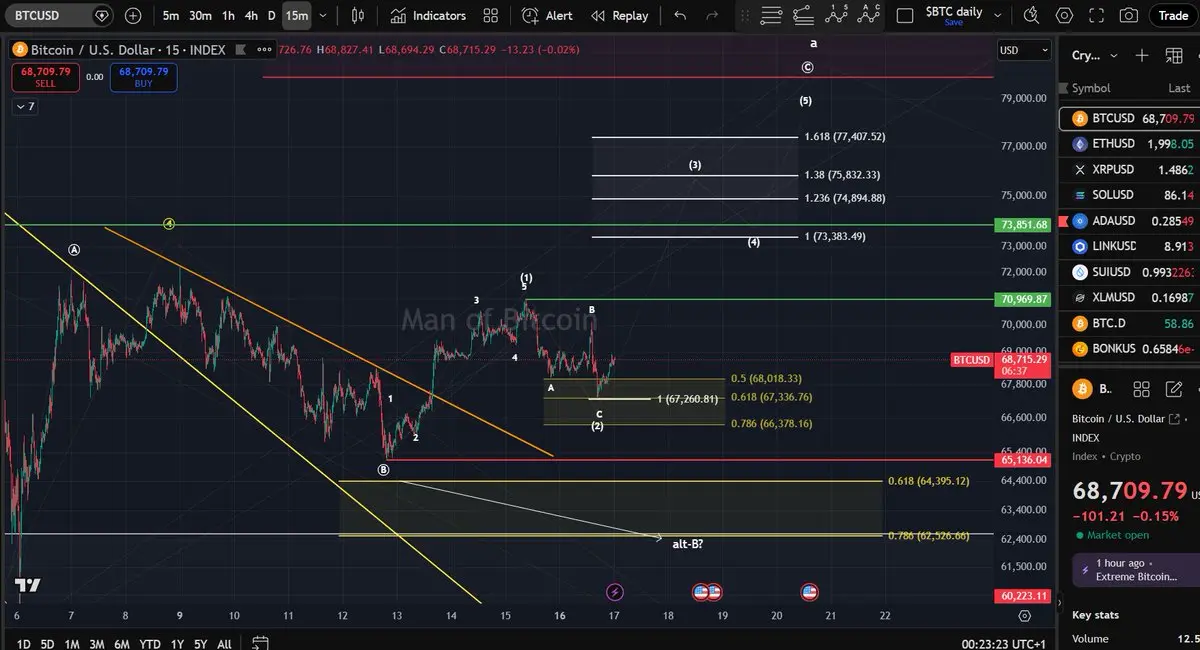The image size is (1200, 650).
Task: Select the trend lines drawing tool icon
Action: tap(771, 16)
